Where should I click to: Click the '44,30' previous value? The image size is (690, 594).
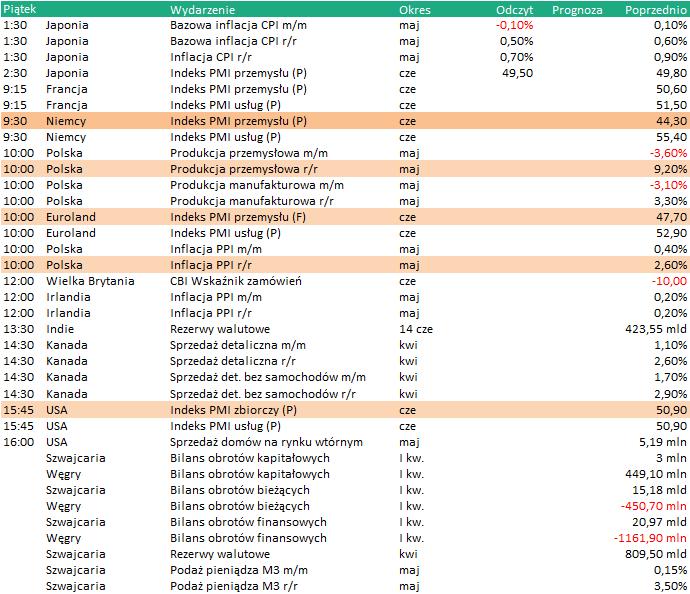671,121
